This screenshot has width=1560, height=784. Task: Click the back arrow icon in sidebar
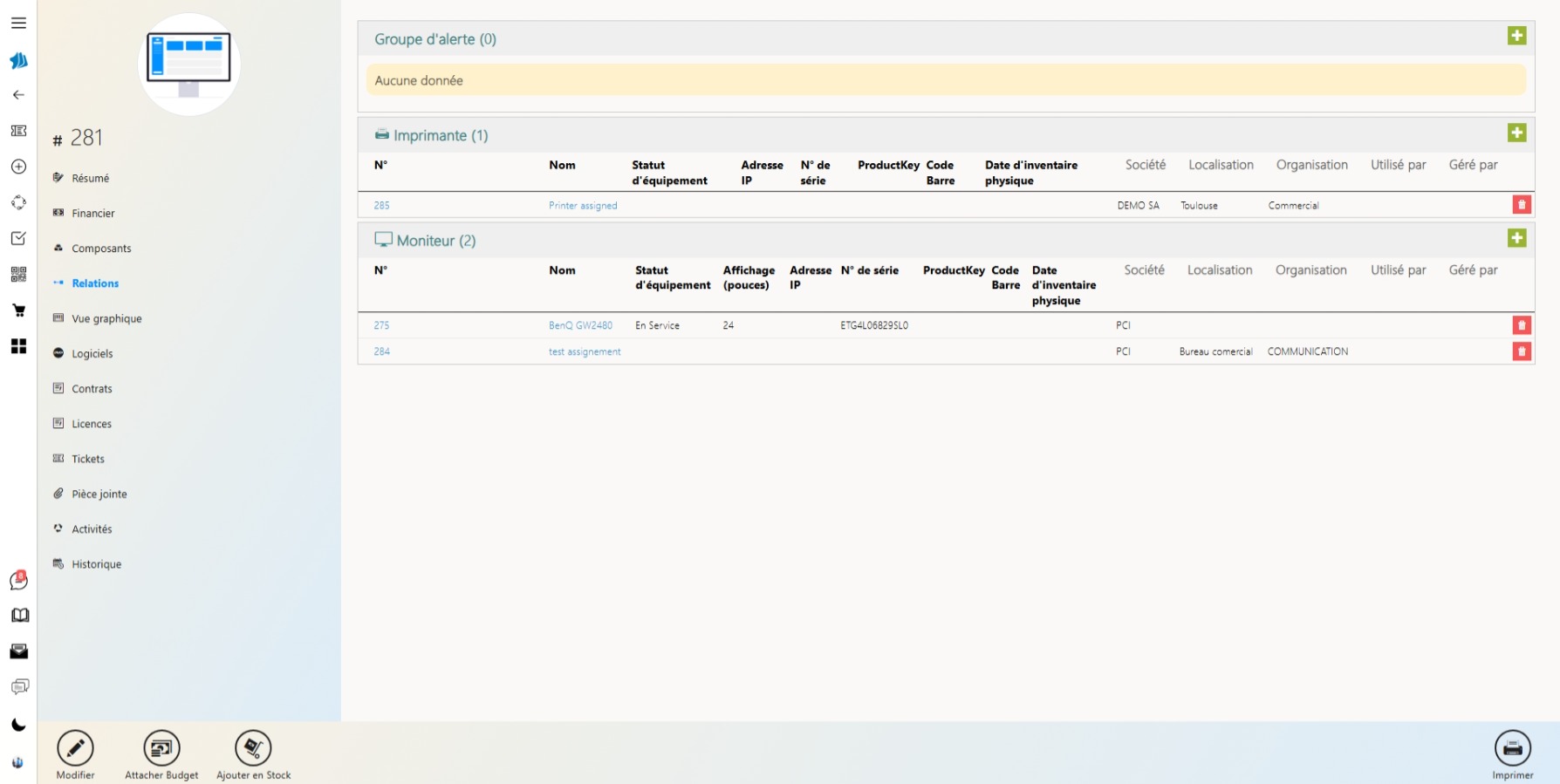[x=18, y=95]
